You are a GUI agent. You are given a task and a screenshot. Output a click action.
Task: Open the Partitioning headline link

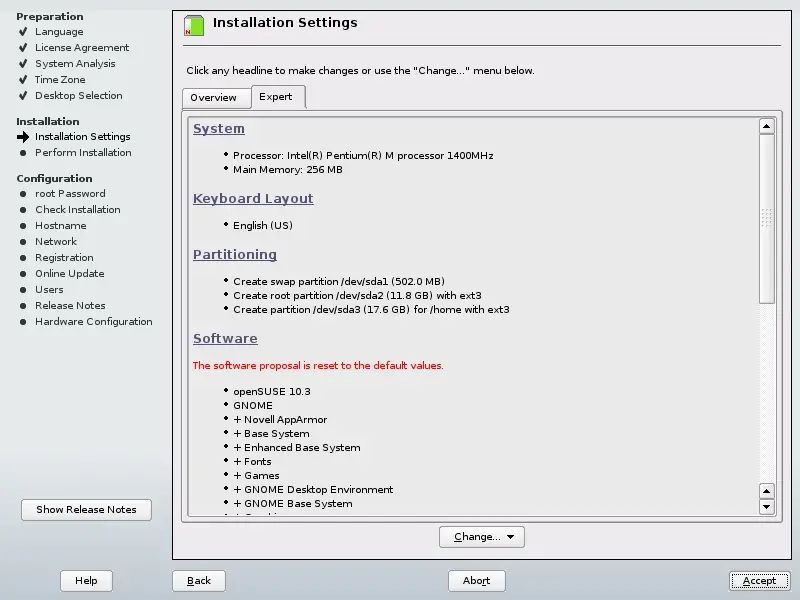tap(235, 255)
